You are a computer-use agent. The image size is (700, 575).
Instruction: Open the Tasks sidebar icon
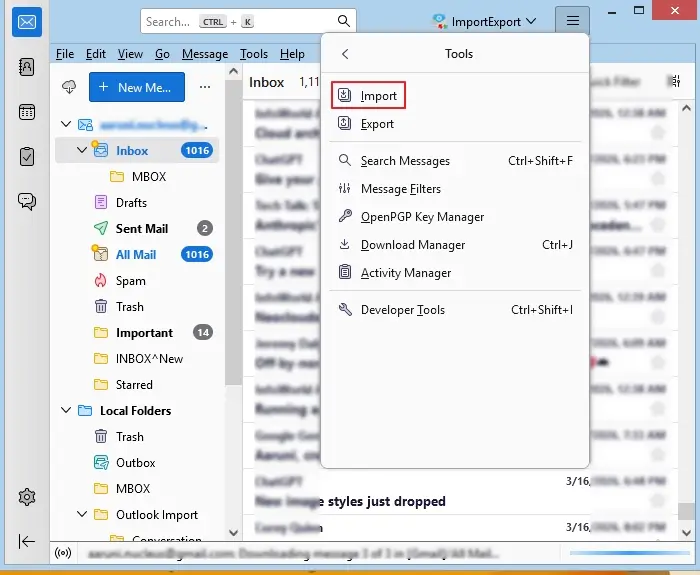(27, 157)
